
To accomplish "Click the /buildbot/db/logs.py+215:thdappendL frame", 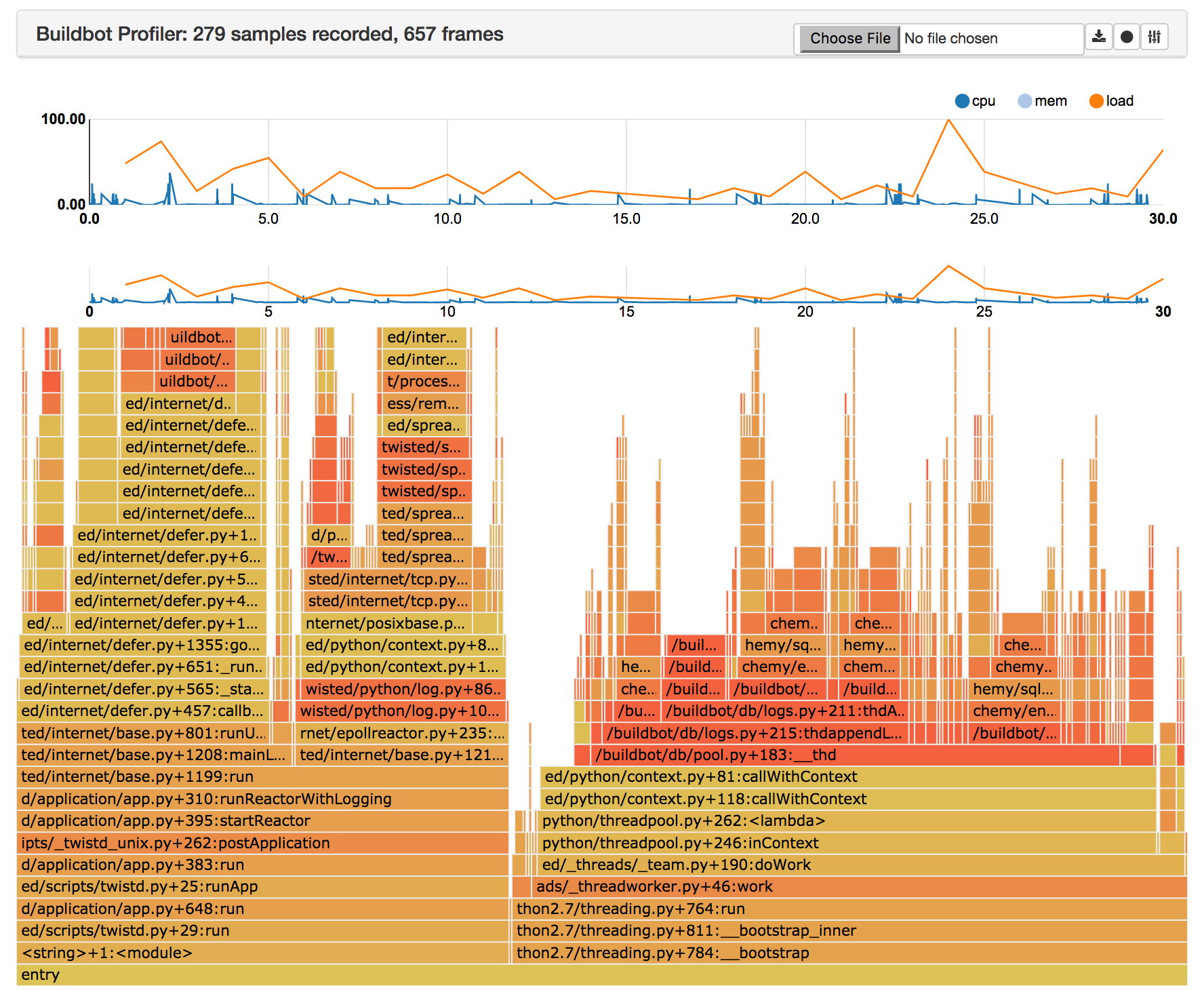I will pyautogui.click(x=752, y=733).
